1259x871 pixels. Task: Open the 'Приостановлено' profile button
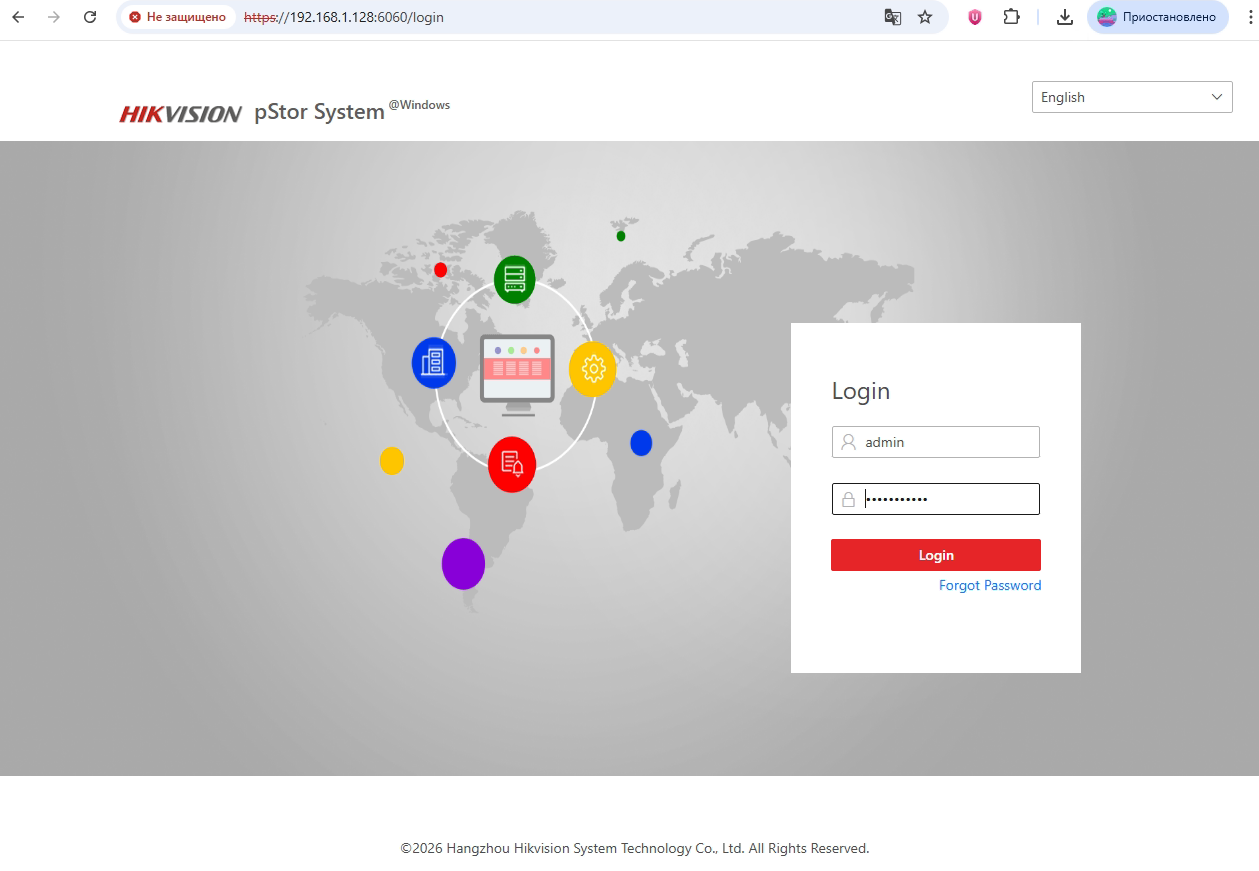(x=1157, y=17)
